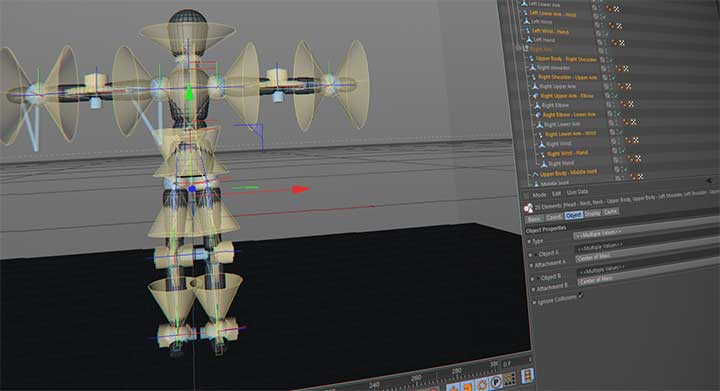Click the keyframe layout icon at timeline end
This screenshot has width=720, height=391.
click(x=527, y=376)
